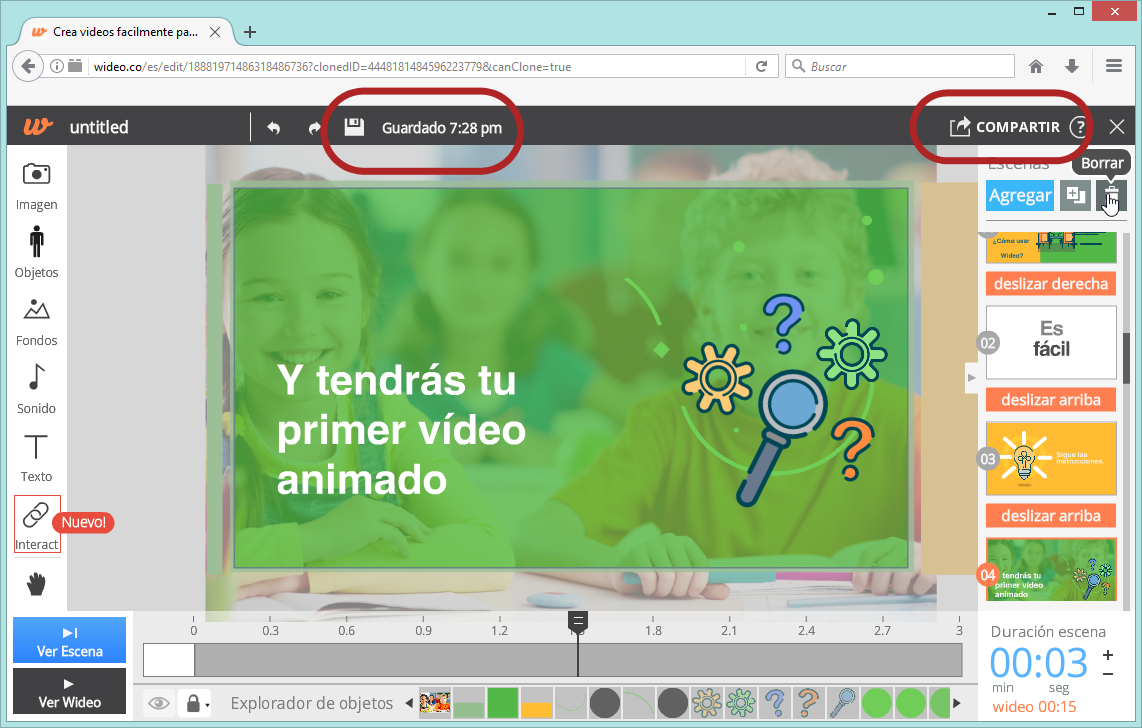Duplicate the scene with clone icon
The image size is (1142, 728).
(1075, 195)
